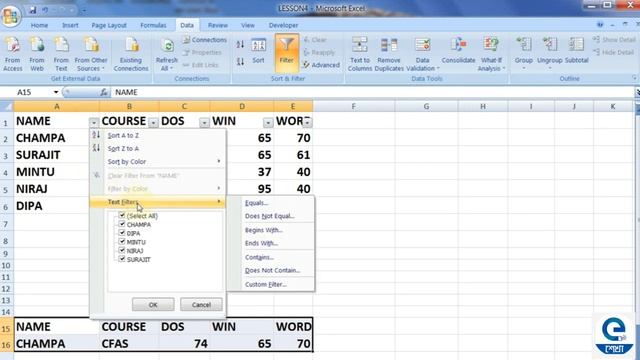Image resolution: width=640 pixels, height=360 pixels.
Task: Click the Group outline button
Action: [x=524, y=52]
